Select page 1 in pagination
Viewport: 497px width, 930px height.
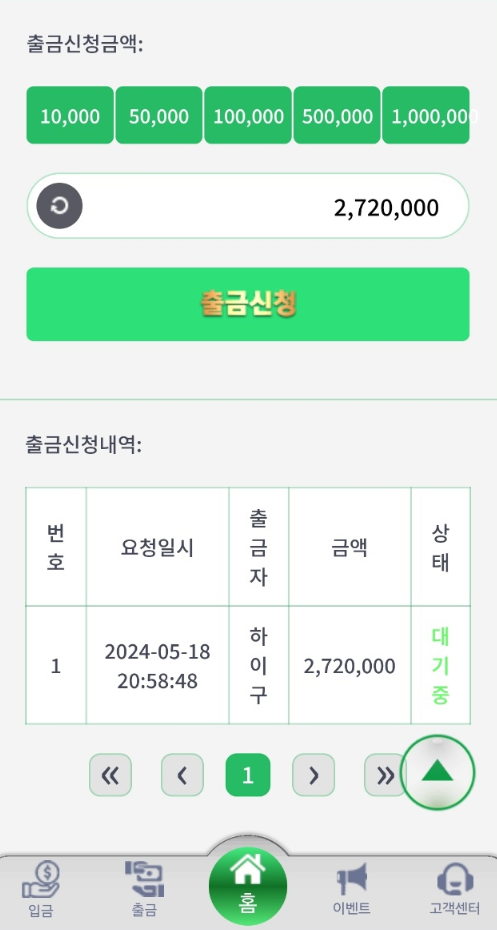(248, 775)
